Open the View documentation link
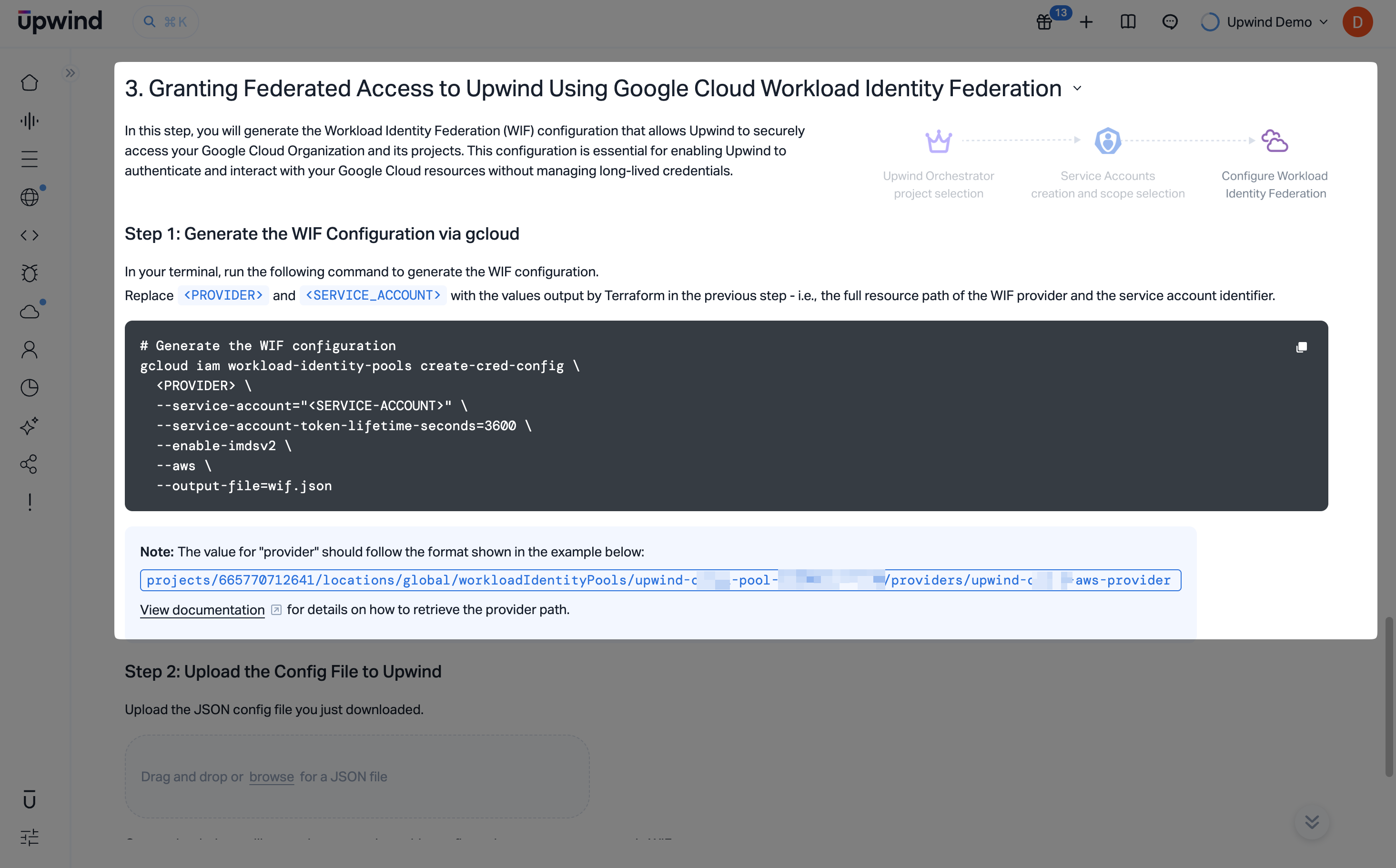The height and width of the screenshot is (868, 1396). 202,610
